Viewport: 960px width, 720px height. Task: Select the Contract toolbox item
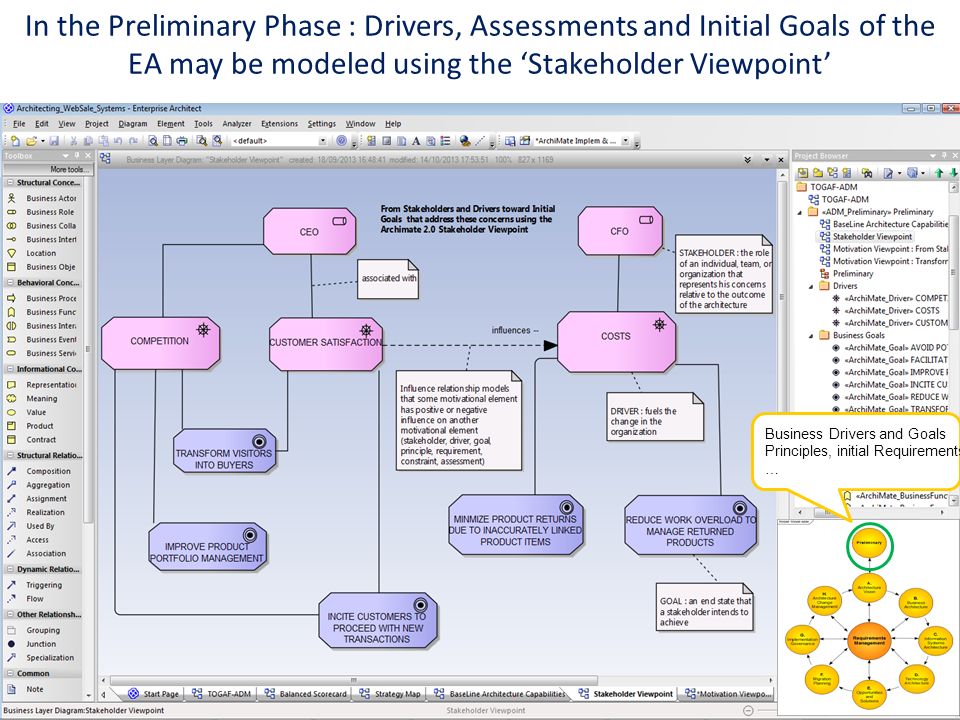42,440
